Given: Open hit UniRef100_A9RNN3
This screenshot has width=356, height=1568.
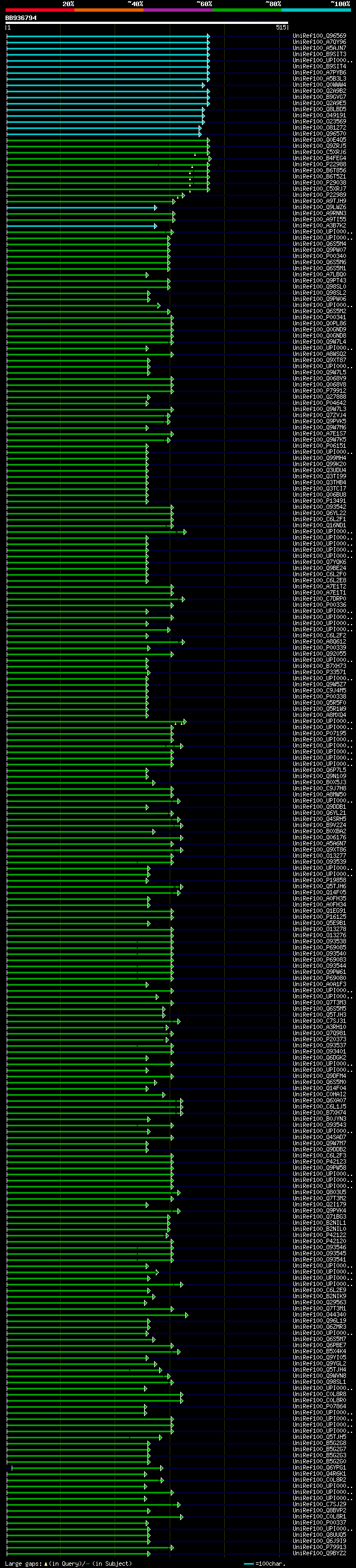Looking at the screenshot, I should coord(319,213).
